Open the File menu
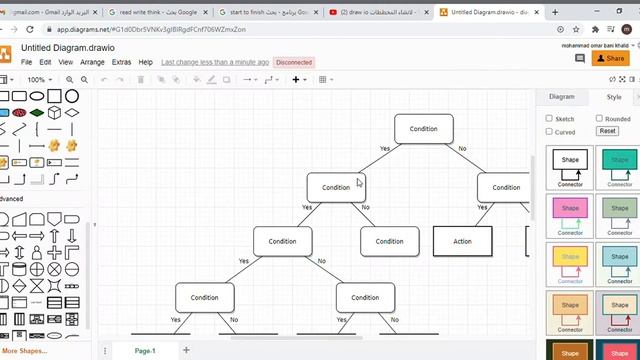Viewport: 640px width, 360px height. pyautogui.click(x=26, y=62)
